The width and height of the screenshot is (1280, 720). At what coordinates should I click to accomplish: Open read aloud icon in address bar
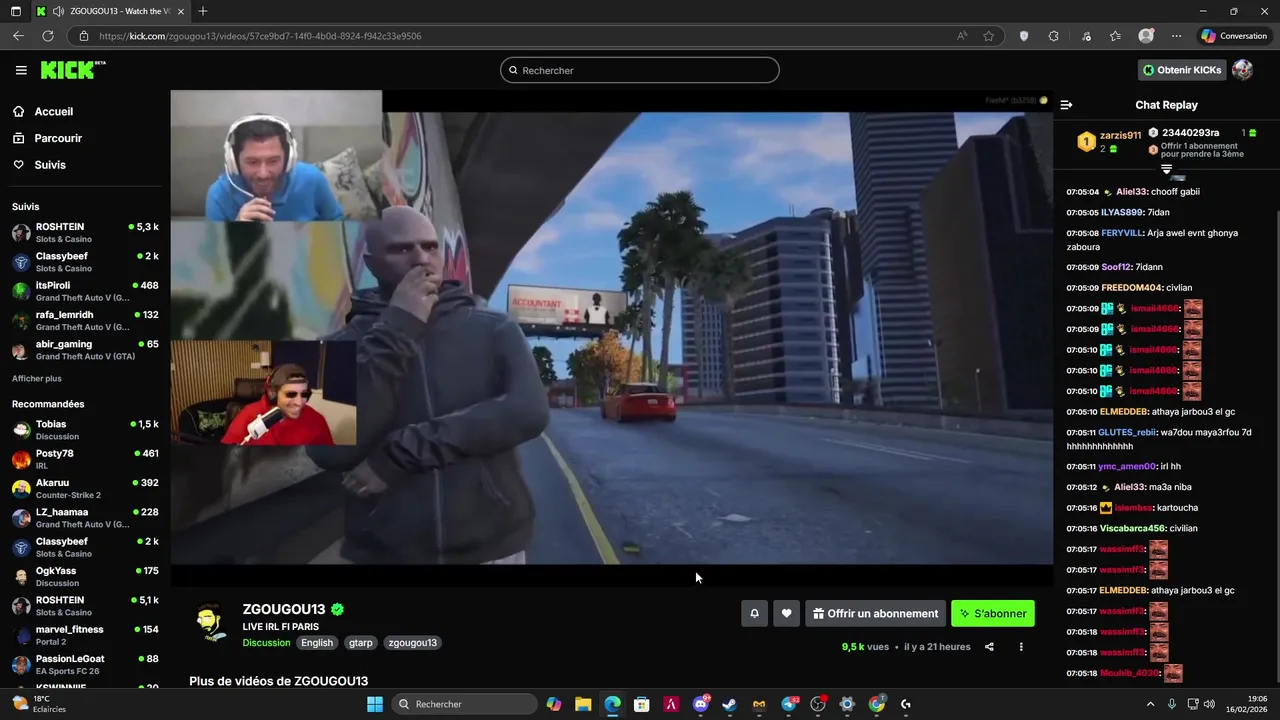[962, 36]
